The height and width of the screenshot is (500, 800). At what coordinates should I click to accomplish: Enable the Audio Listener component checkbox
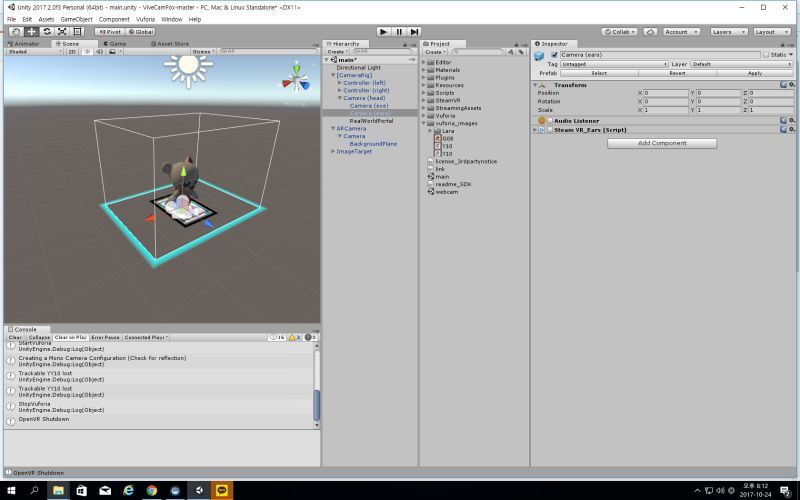[x=550, y=121]
